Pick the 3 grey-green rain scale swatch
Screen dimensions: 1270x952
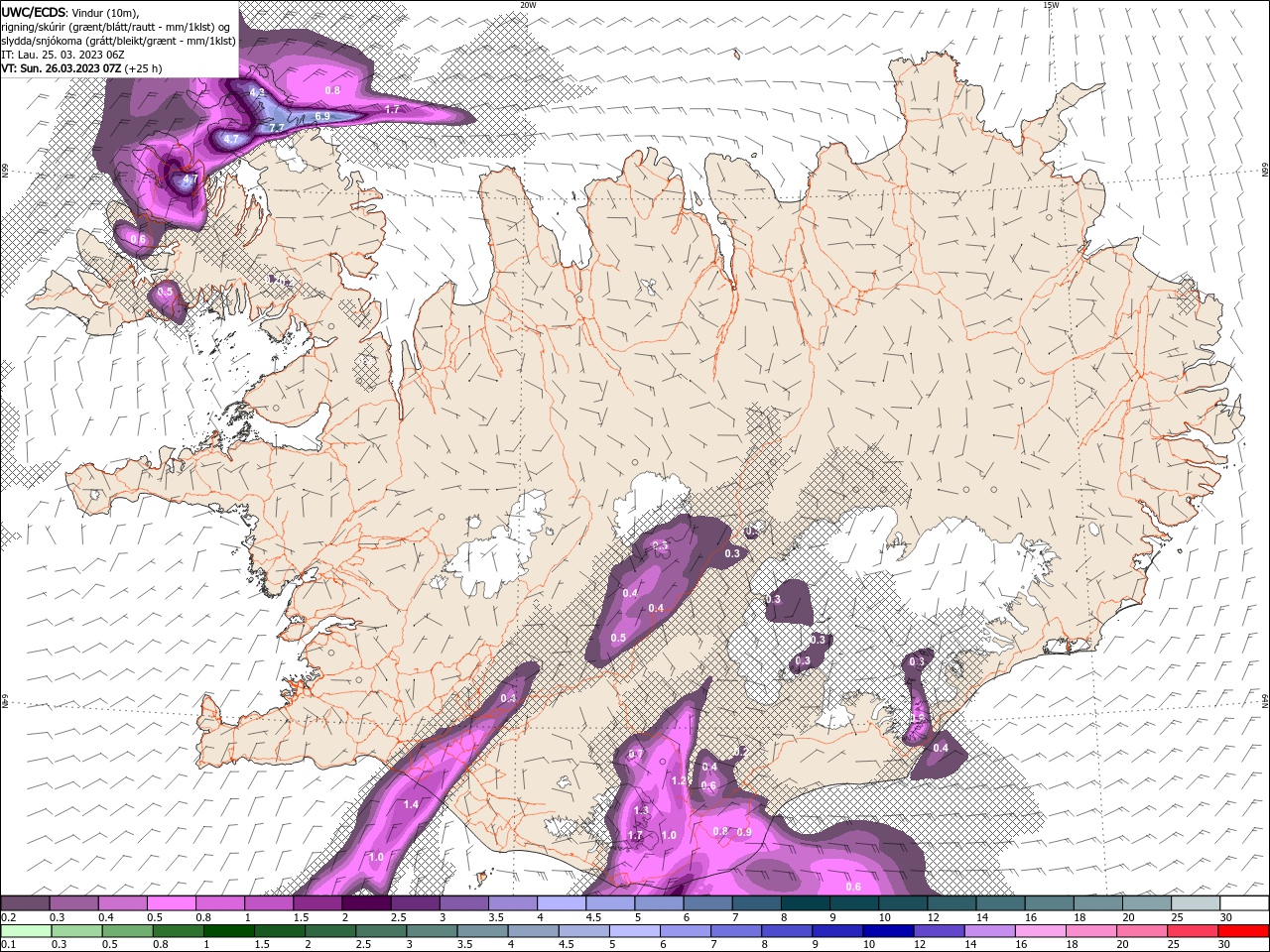coord(432,931)
